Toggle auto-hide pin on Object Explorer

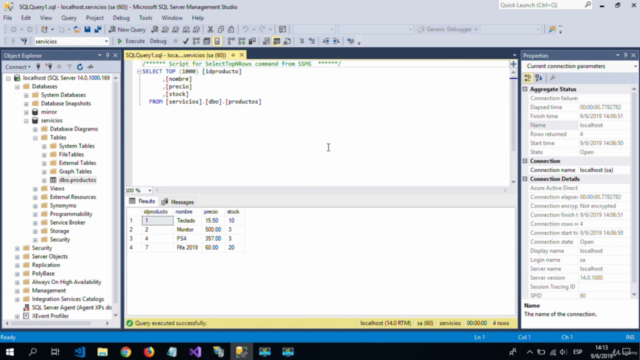(107, 56)
